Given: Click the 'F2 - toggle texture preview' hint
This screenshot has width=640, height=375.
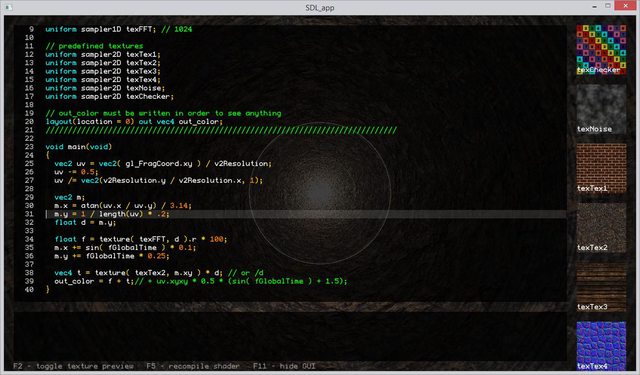Looking at the screenshot, I should pos(73,366).
